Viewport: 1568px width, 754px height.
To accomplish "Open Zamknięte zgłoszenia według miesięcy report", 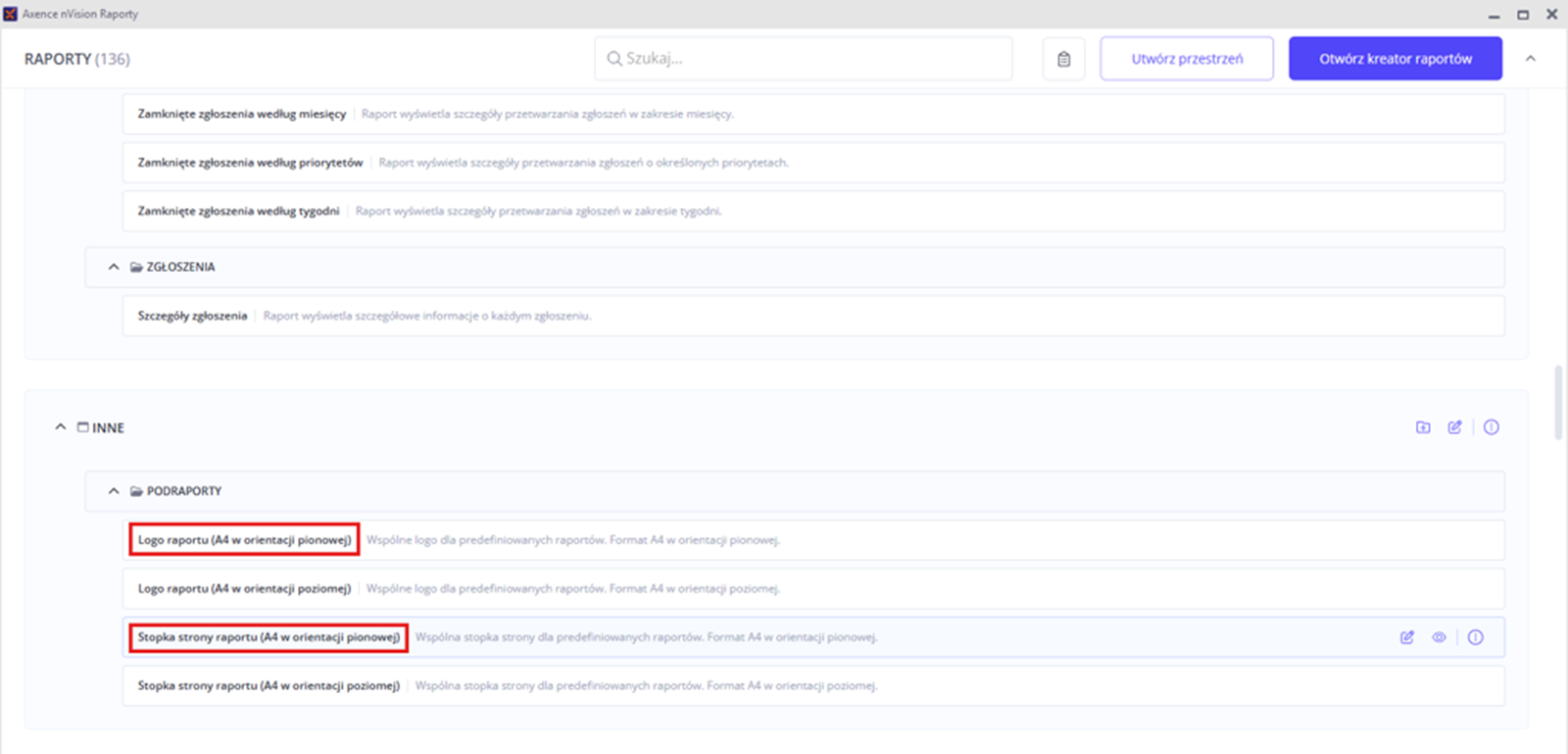I will pos(241,114).
